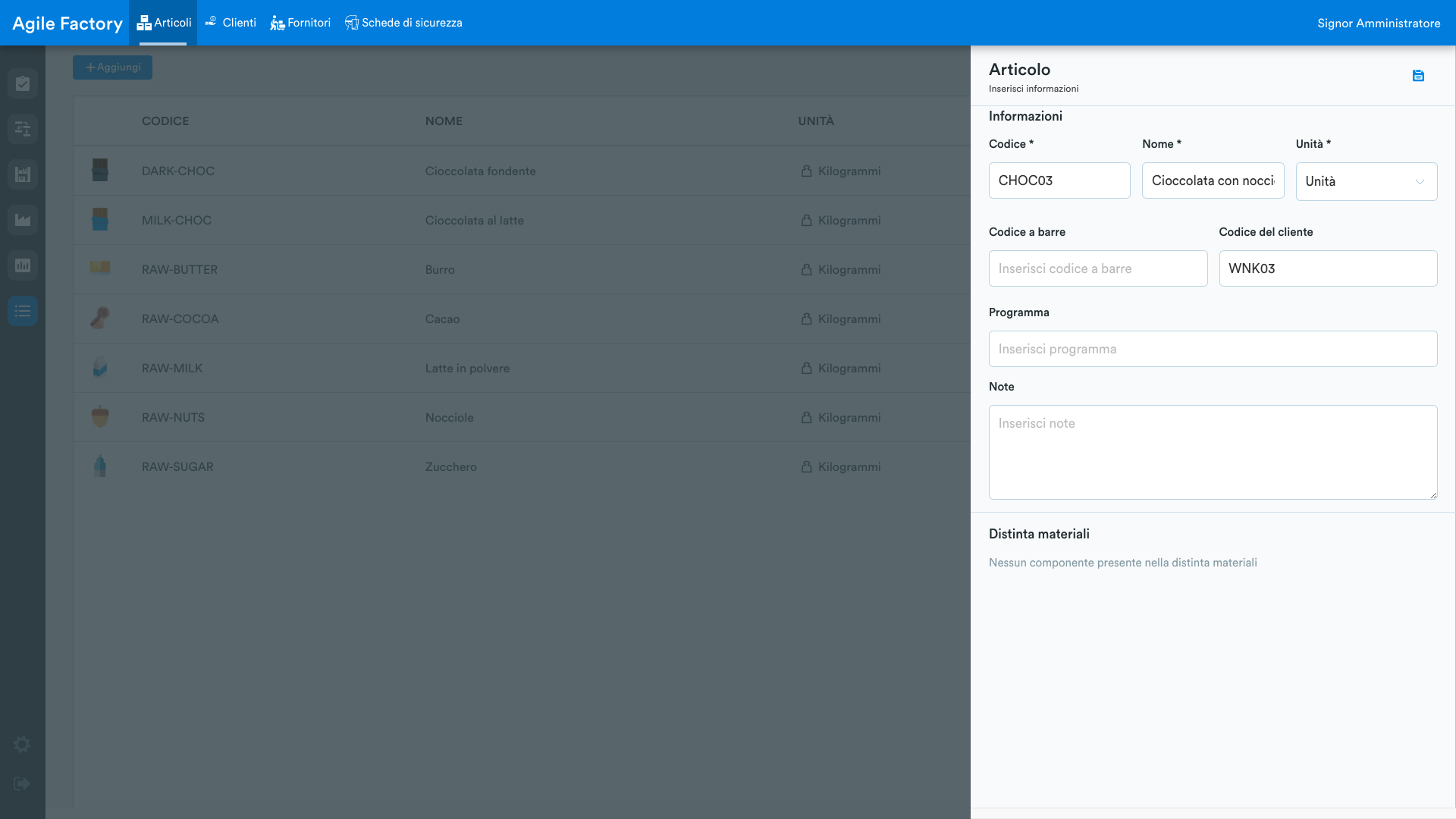Select the Nocciole name cell
Screen dimensions: 1456x819
[450, 417]
